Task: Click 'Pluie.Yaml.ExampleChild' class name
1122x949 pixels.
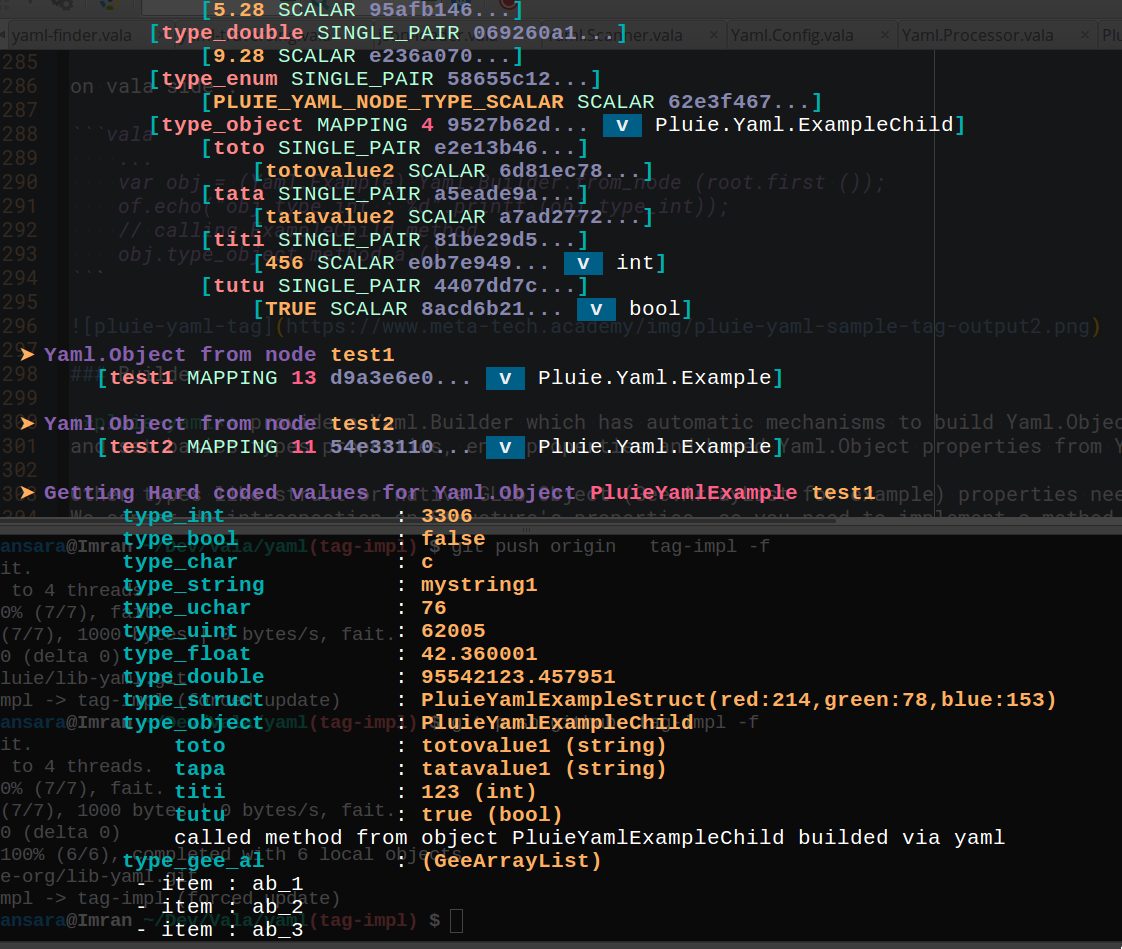Action: 804,125
